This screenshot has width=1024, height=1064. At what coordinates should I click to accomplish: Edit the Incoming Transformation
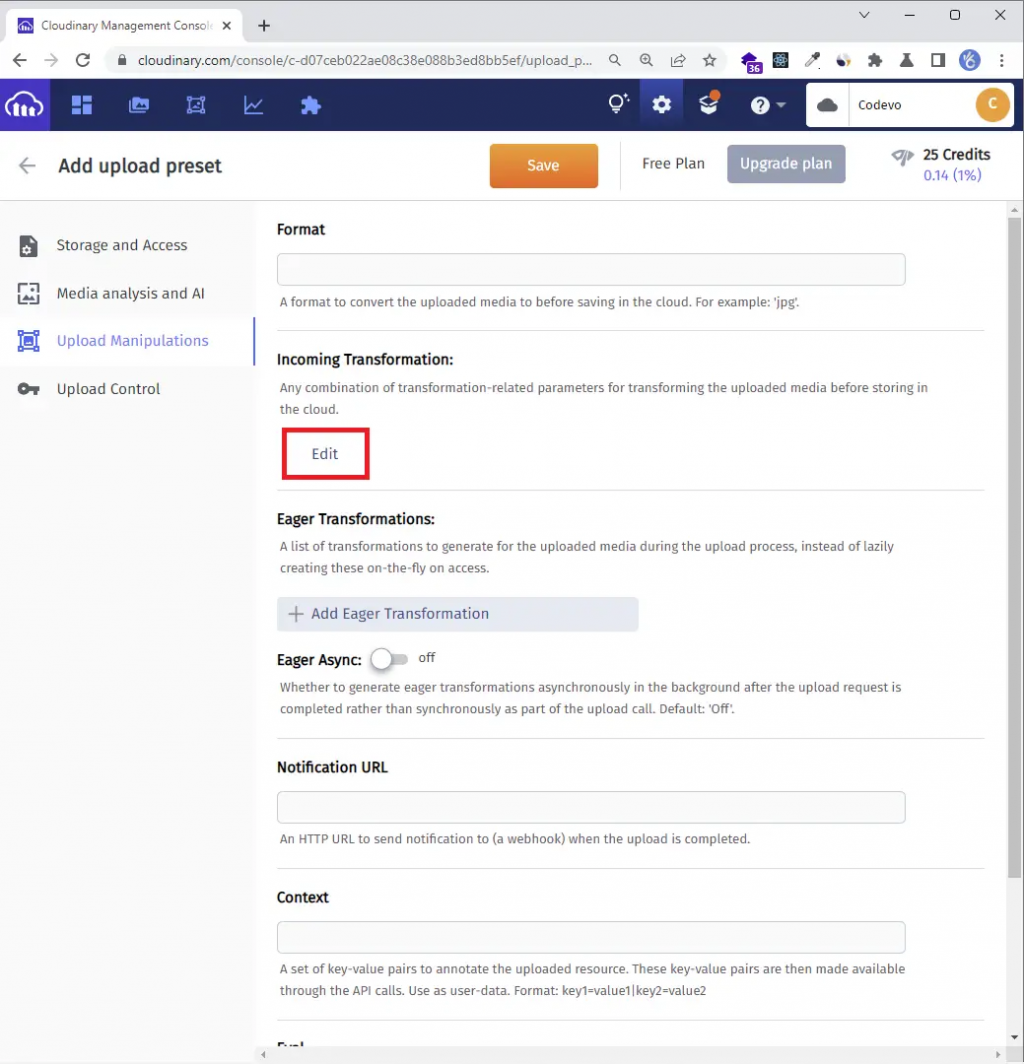coord(325,454)
